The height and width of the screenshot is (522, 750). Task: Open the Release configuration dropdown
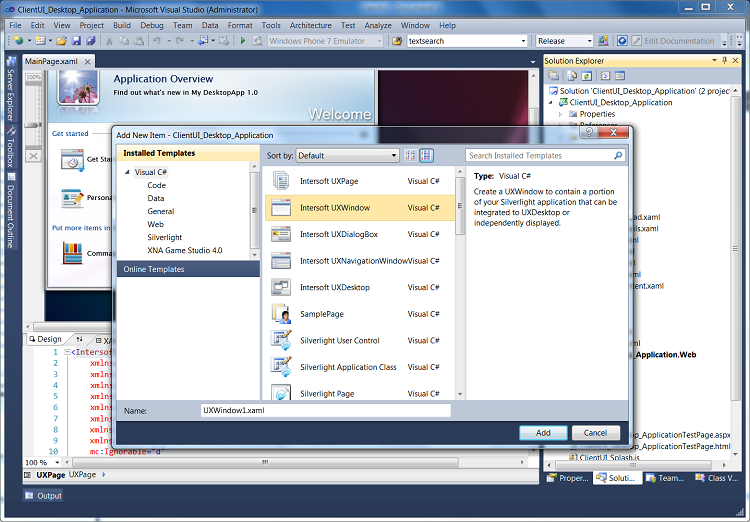[564, 41]
